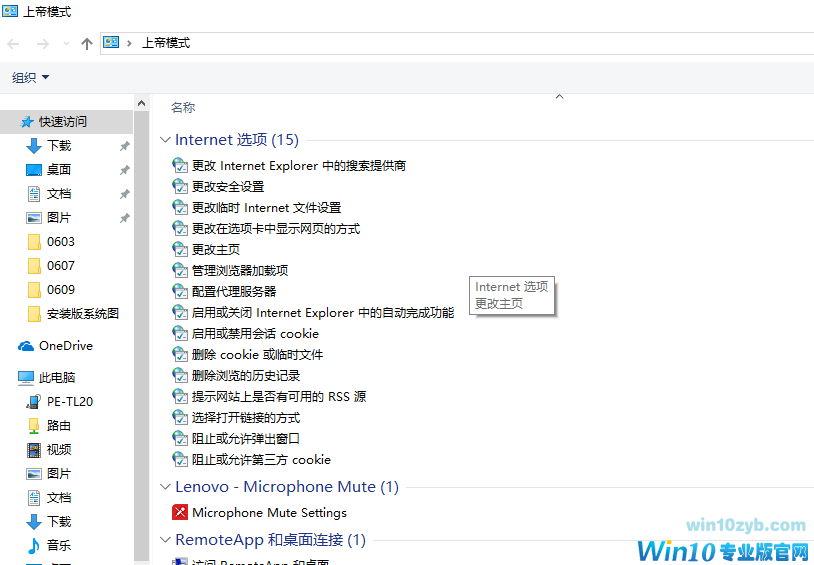Open Microphone Mute Settings entry text
The width and height of the screenshot is (814, 565).
269,513
